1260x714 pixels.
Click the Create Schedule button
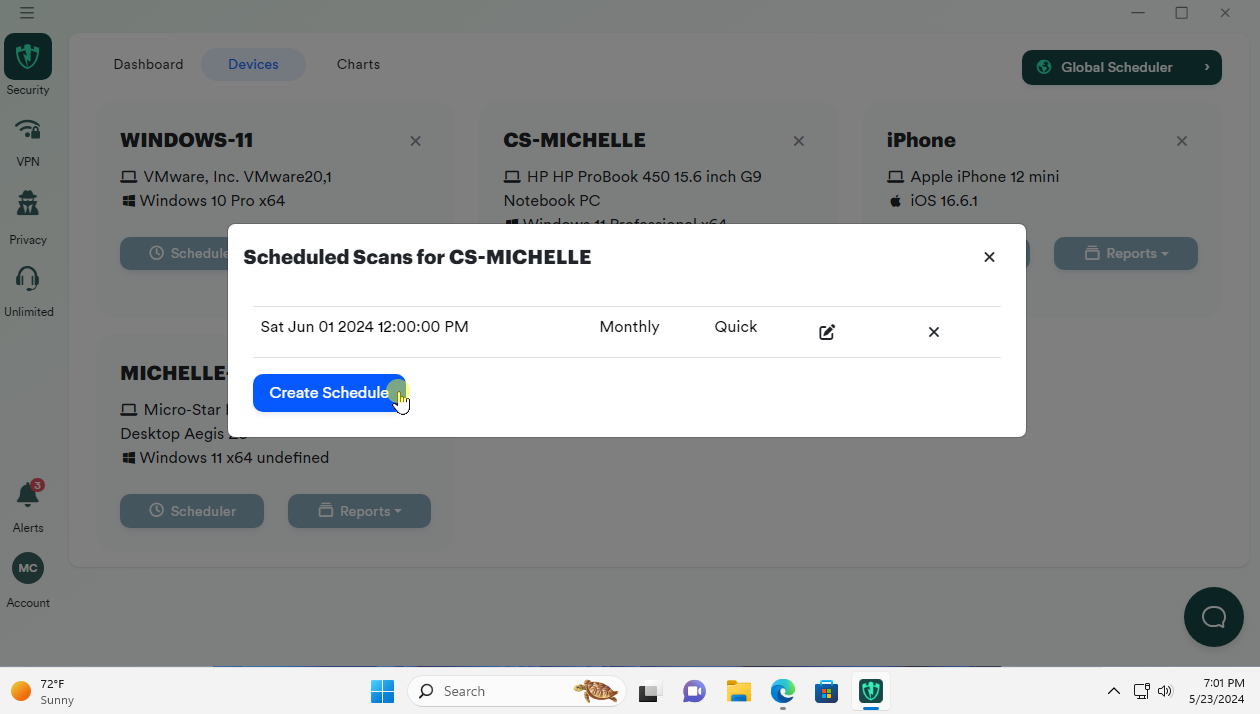[328, 393]
